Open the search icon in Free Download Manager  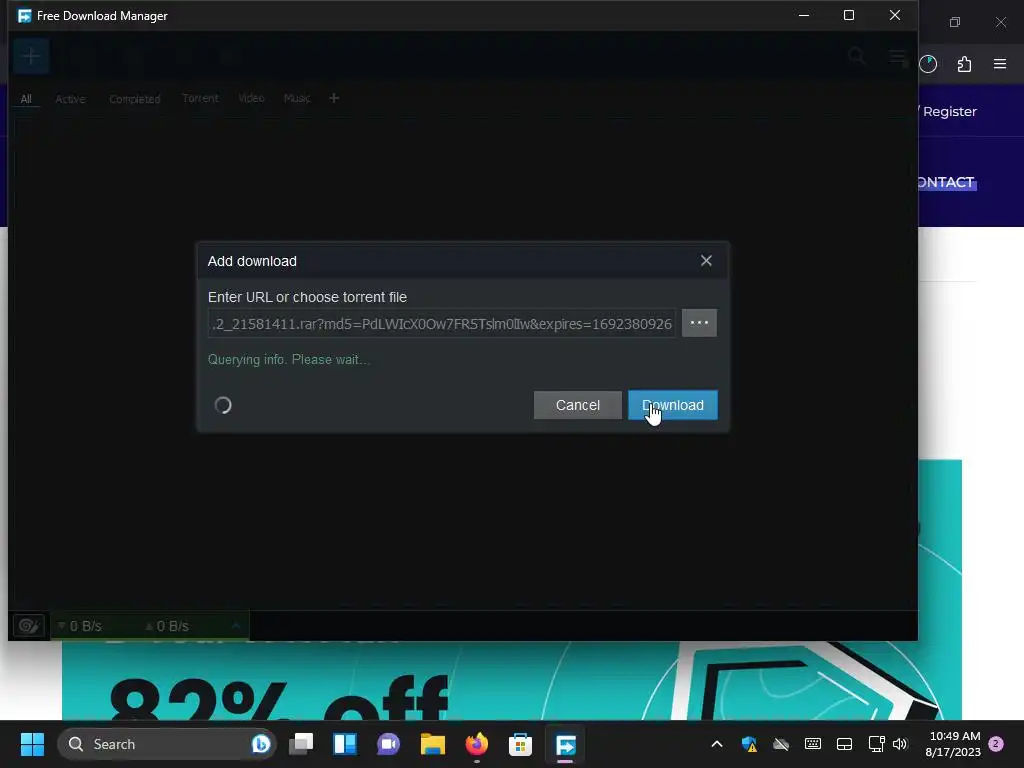click(x=856, y=56)
